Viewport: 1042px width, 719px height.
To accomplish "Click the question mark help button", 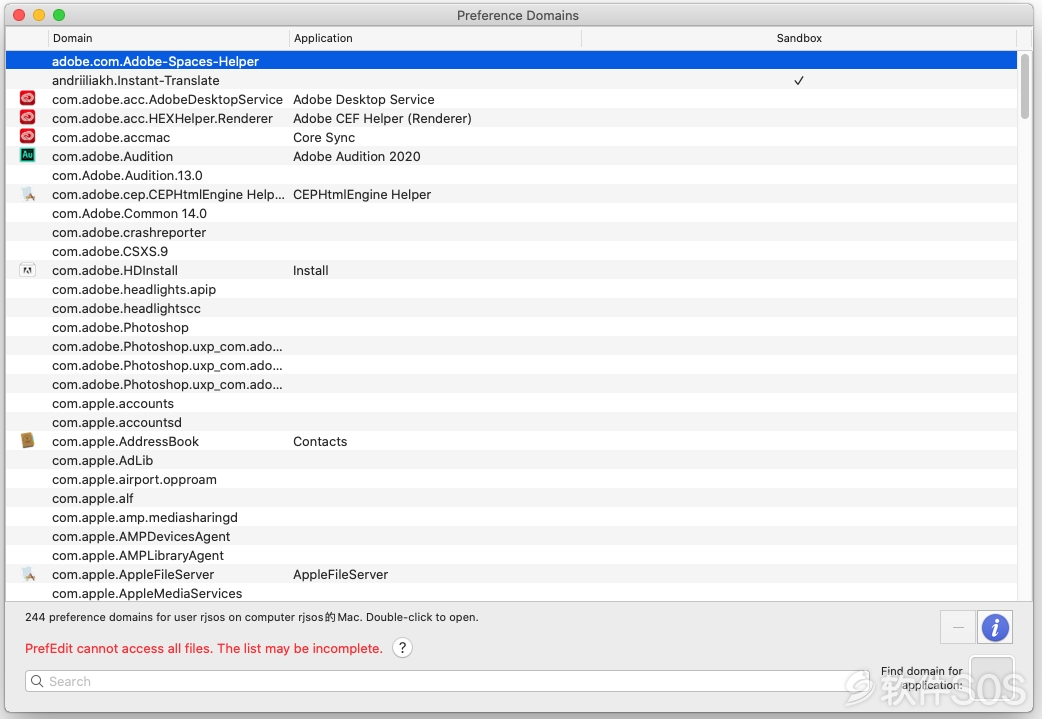I will 402,647.
